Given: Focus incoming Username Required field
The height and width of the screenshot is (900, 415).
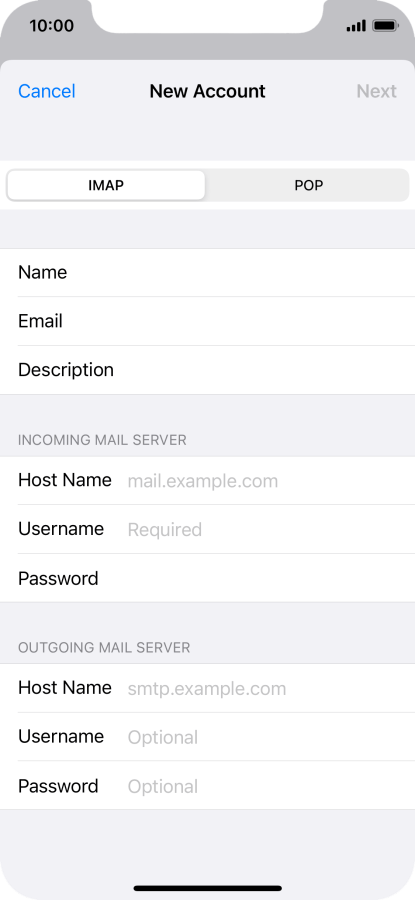Looking at the screenshot, I should [207, 529].
